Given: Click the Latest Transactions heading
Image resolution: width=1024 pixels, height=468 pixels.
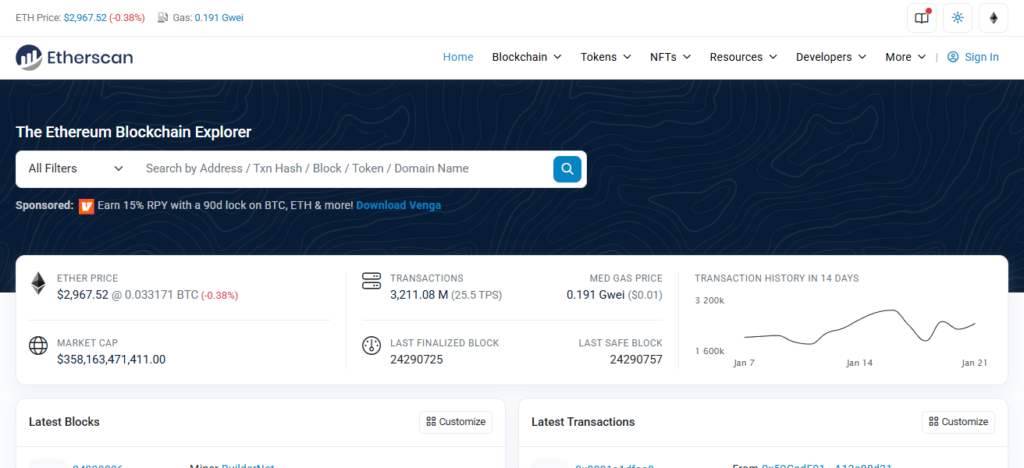Looking at the screenshot, I should (583, 422).
